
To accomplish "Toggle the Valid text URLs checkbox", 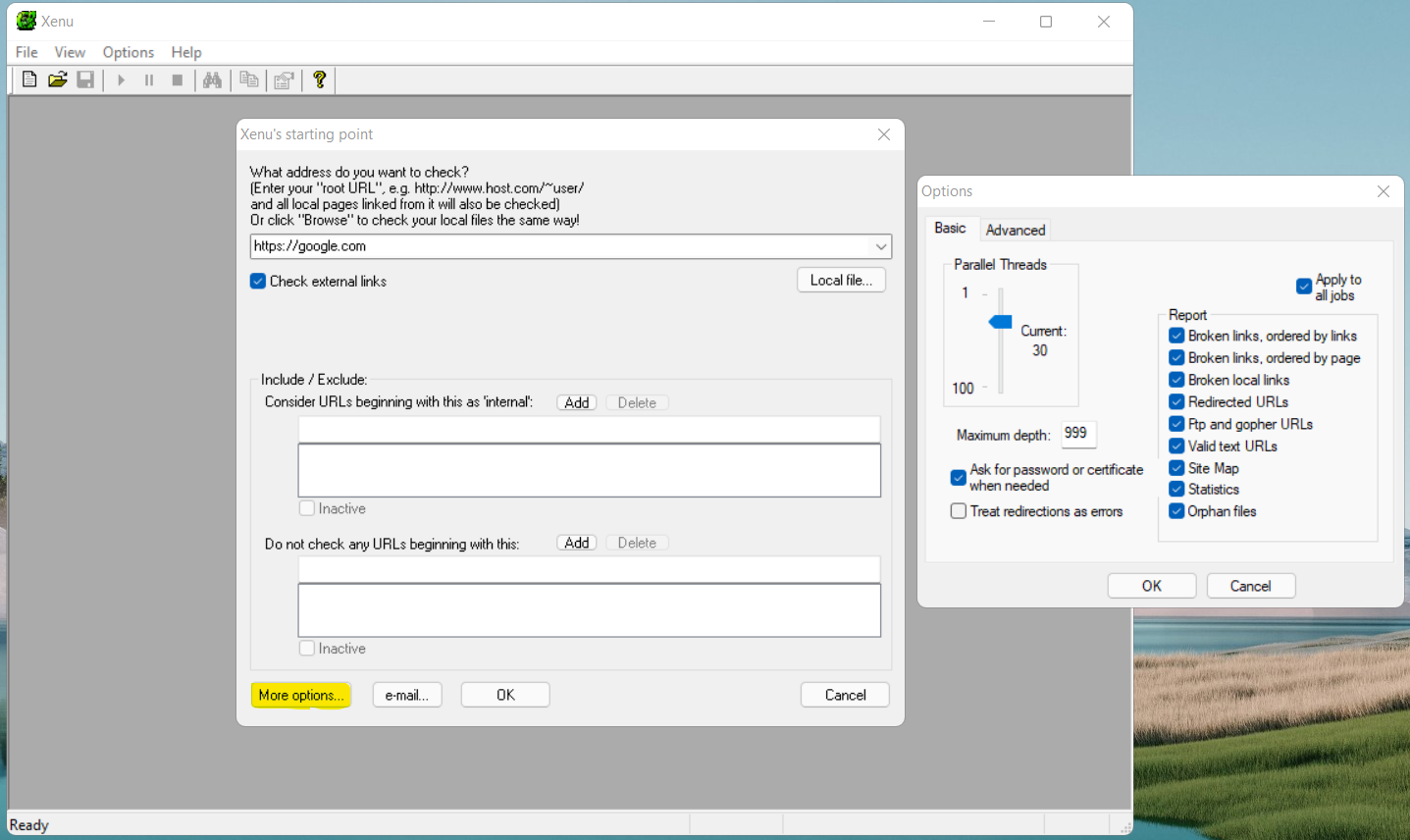I will click(1176, 446).
